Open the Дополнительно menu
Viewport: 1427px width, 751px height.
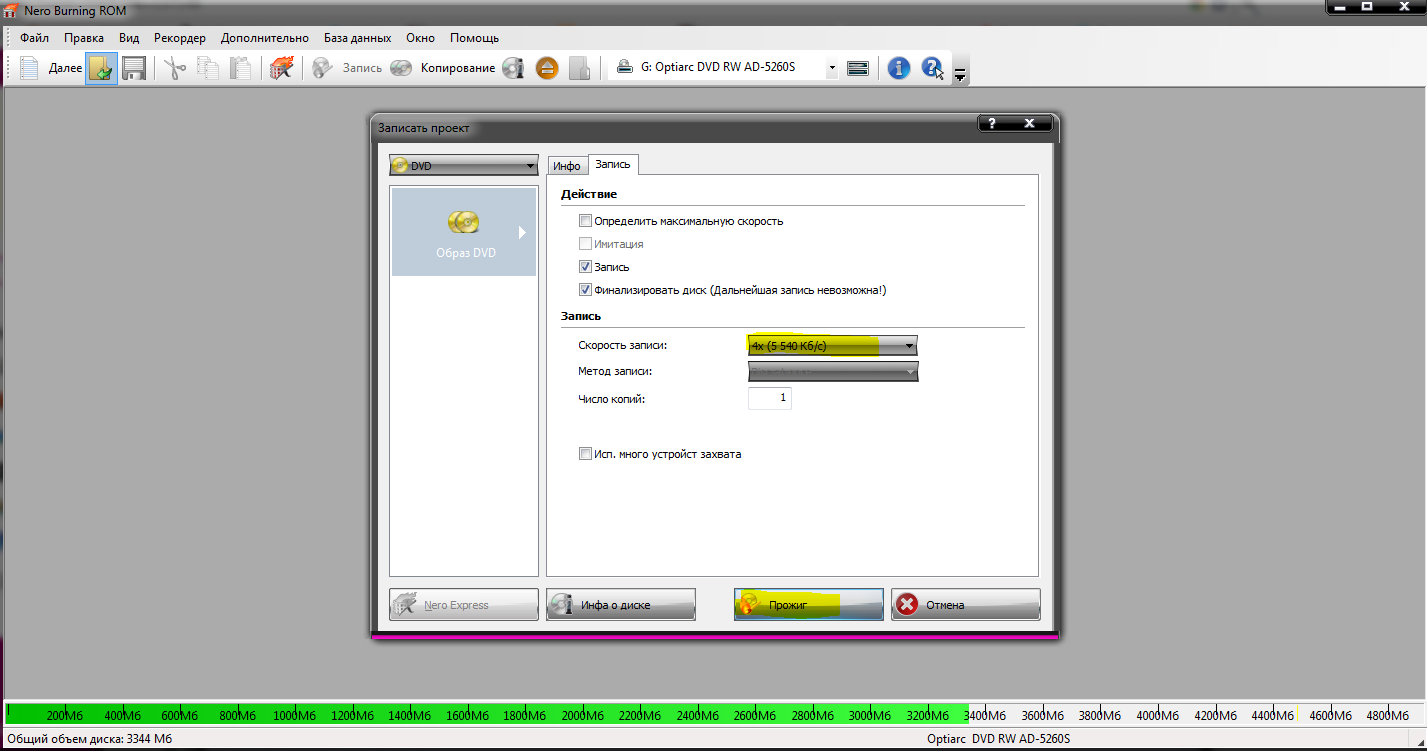point(265,38)
